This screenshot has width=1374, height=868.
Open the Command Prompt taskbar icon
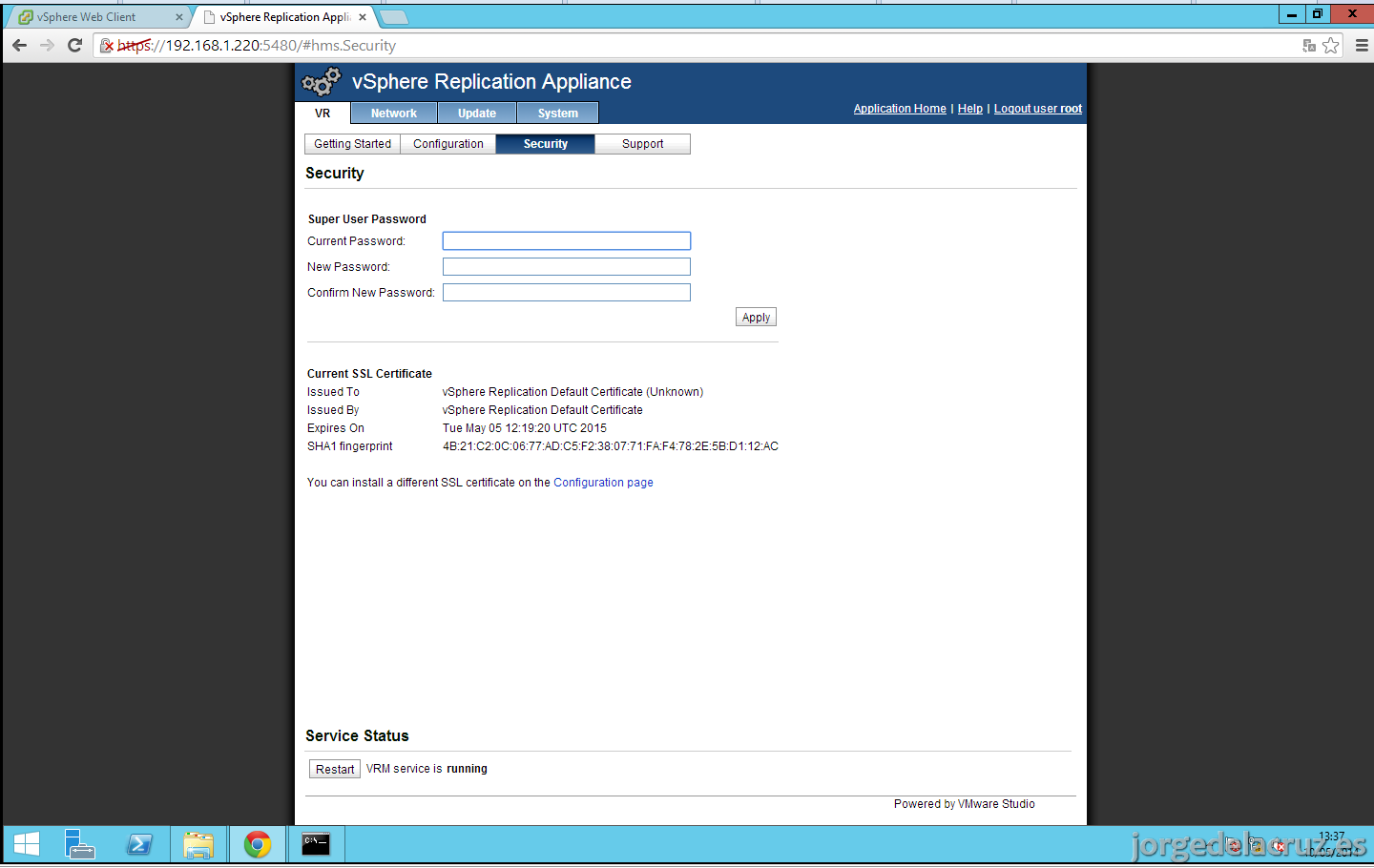click(316, 844)
